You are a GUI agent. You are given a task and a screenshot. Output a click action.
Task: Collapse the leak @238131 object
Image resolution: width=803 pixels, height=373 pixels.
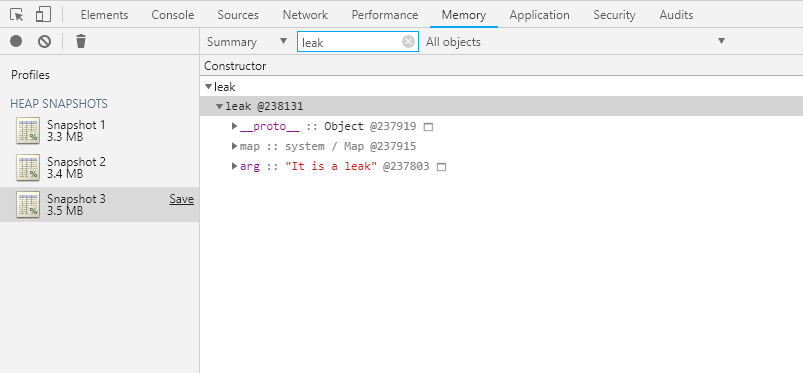[219, 107]
